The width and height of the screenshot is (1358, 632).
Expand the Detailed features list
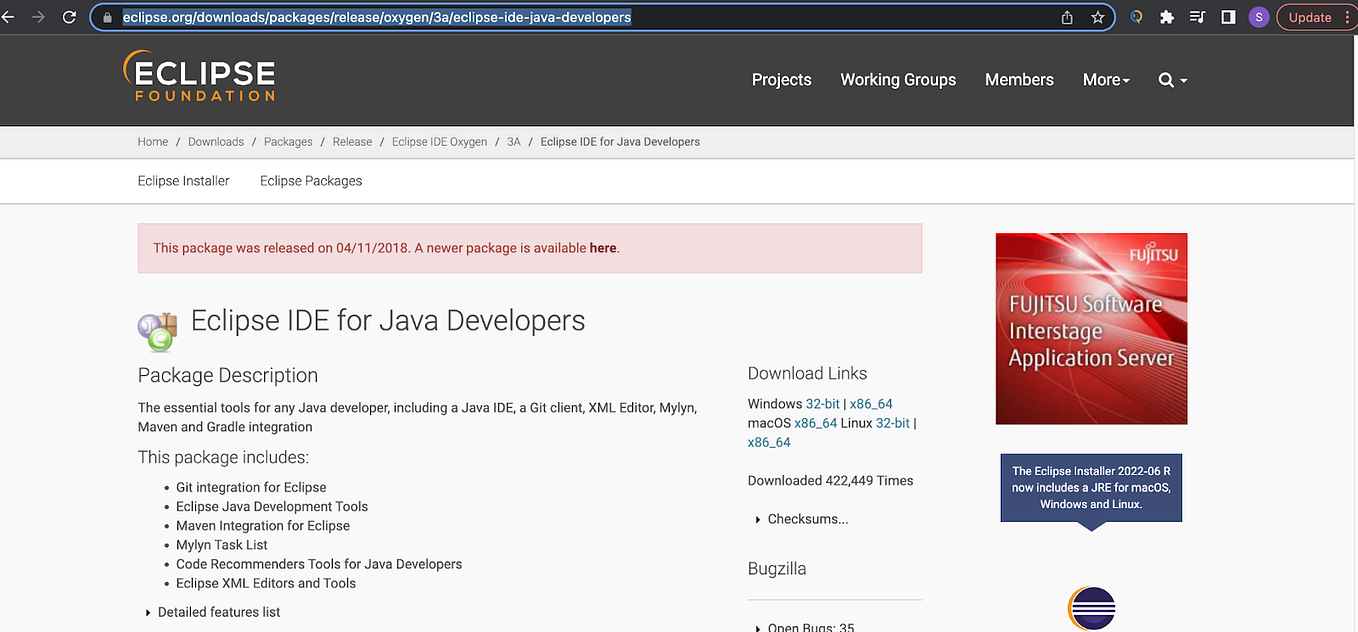click(218, 611)
